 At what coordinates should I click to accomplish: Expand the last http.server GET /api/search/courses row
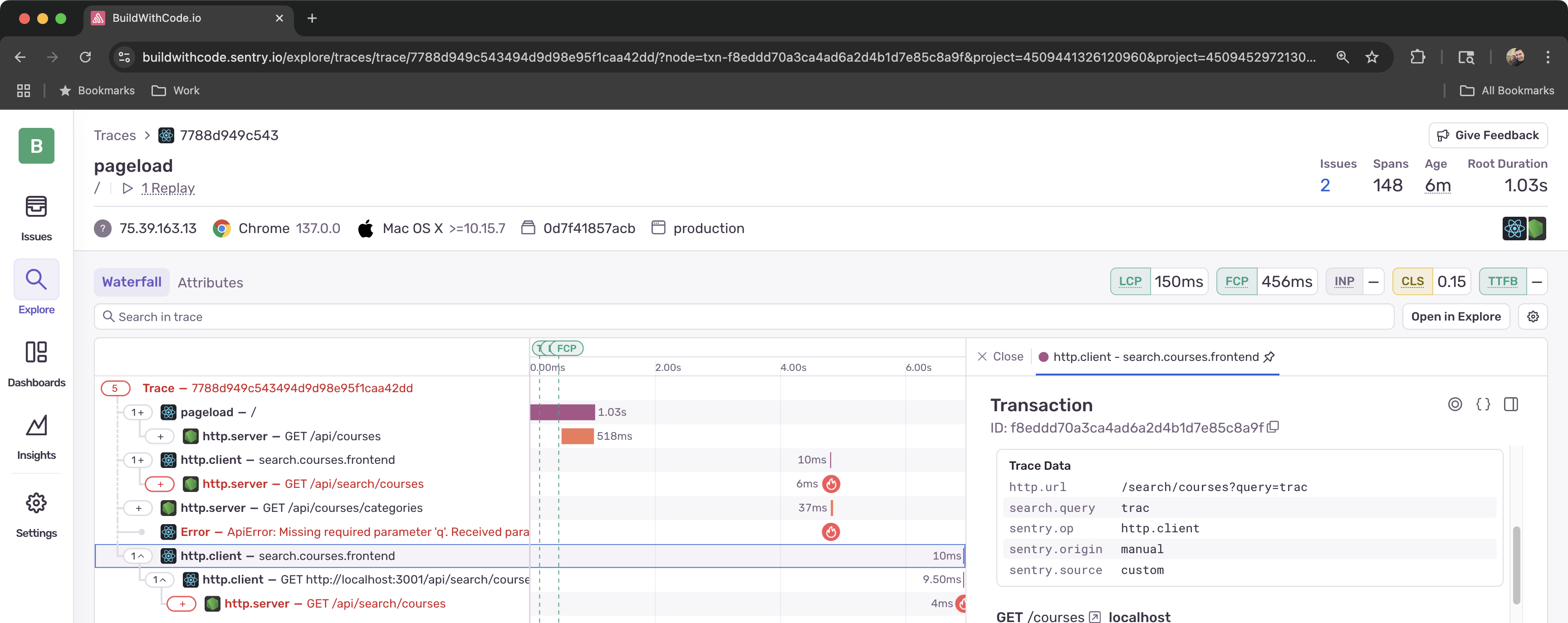[x=182, y=604]
